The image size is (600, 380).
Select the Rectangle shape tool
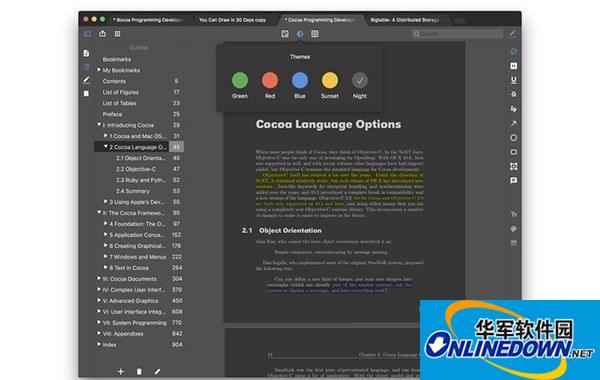point(514,152)
